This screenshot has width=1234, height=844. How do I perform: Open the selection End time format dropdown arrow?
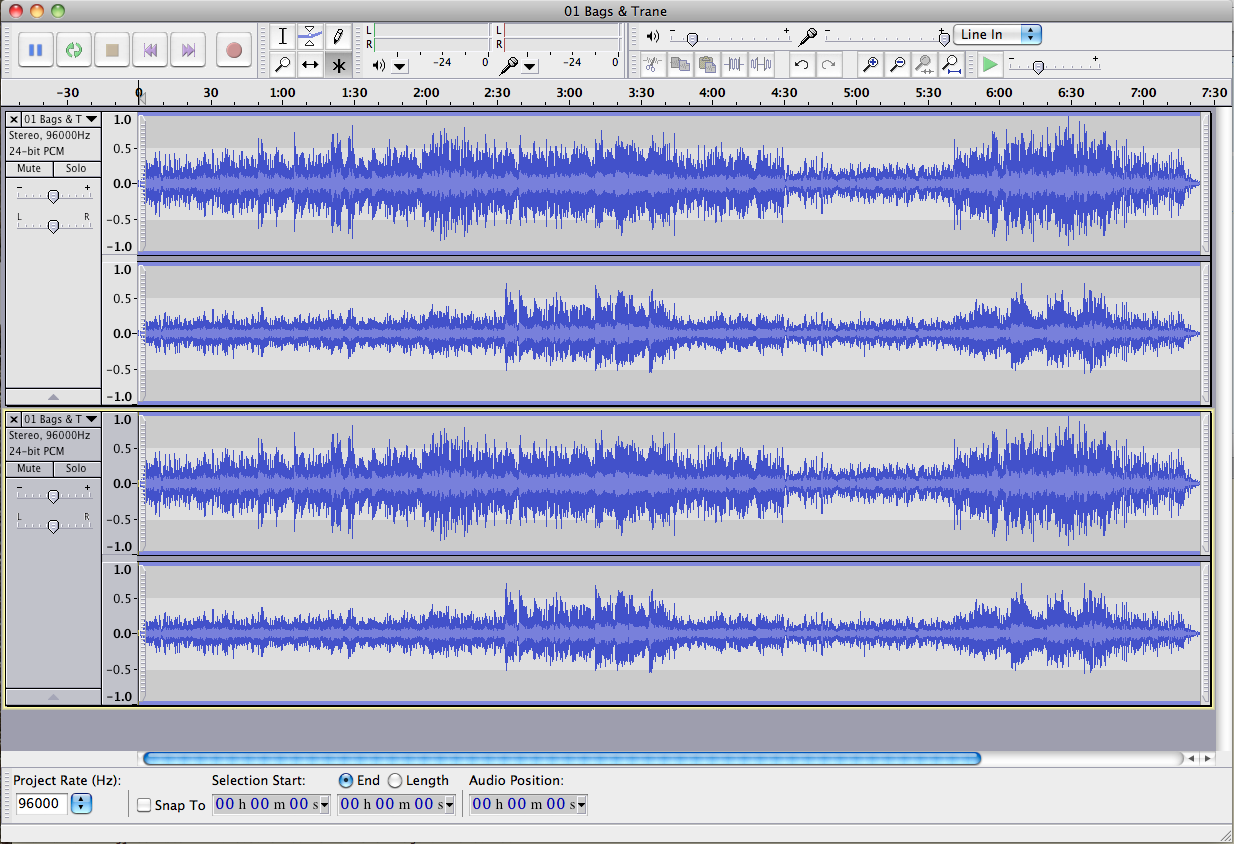tap(449, 805)
